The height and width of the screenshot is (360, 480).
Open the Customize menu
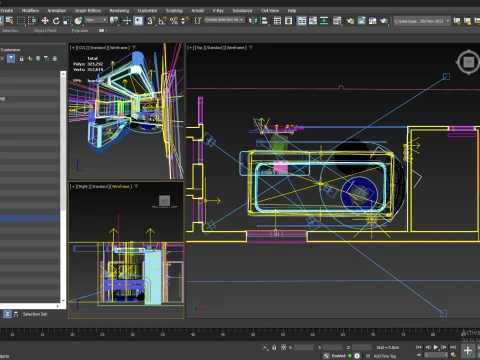147,11
